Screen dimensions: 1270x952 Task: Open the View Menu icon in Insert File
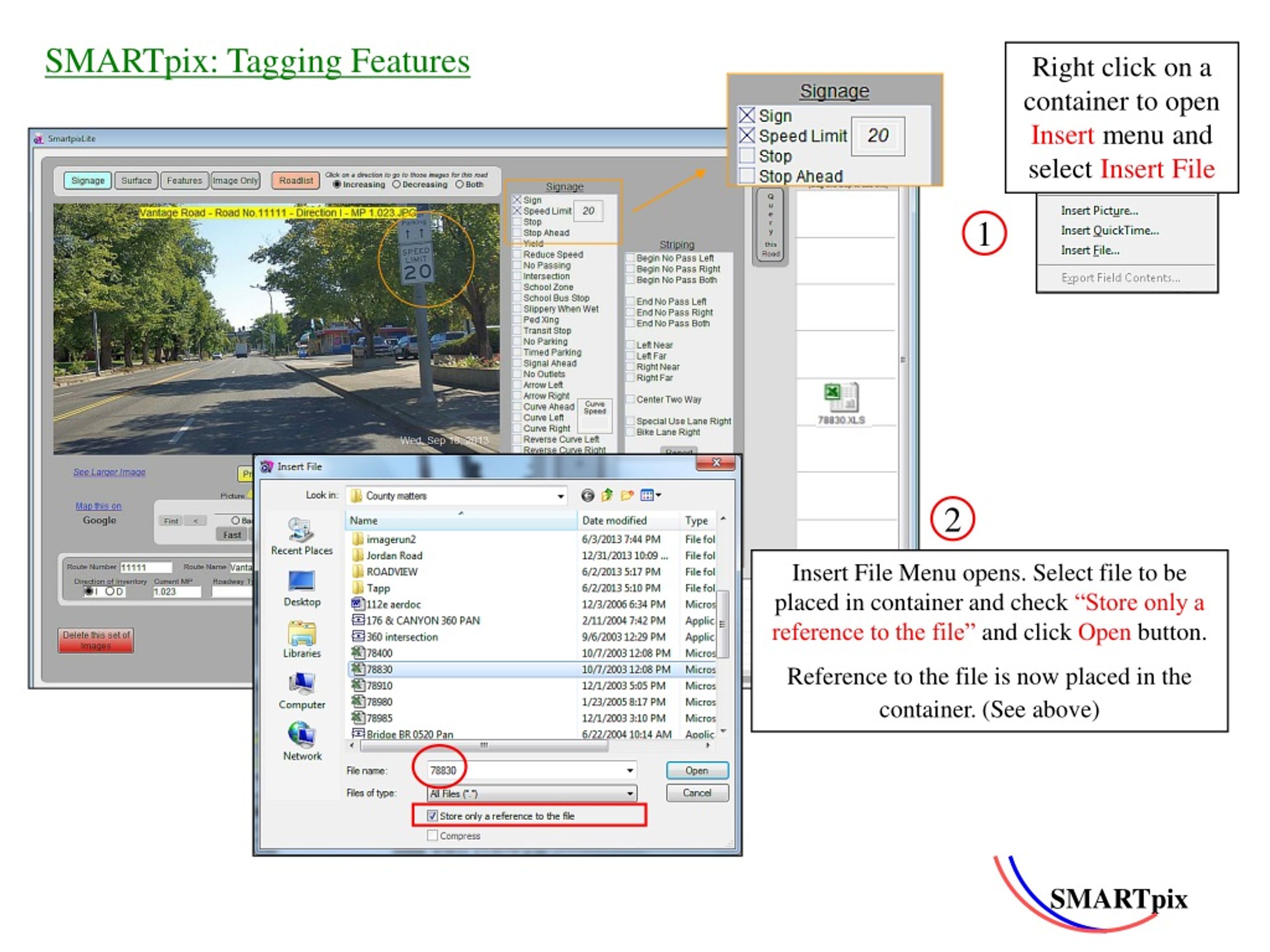650,495
